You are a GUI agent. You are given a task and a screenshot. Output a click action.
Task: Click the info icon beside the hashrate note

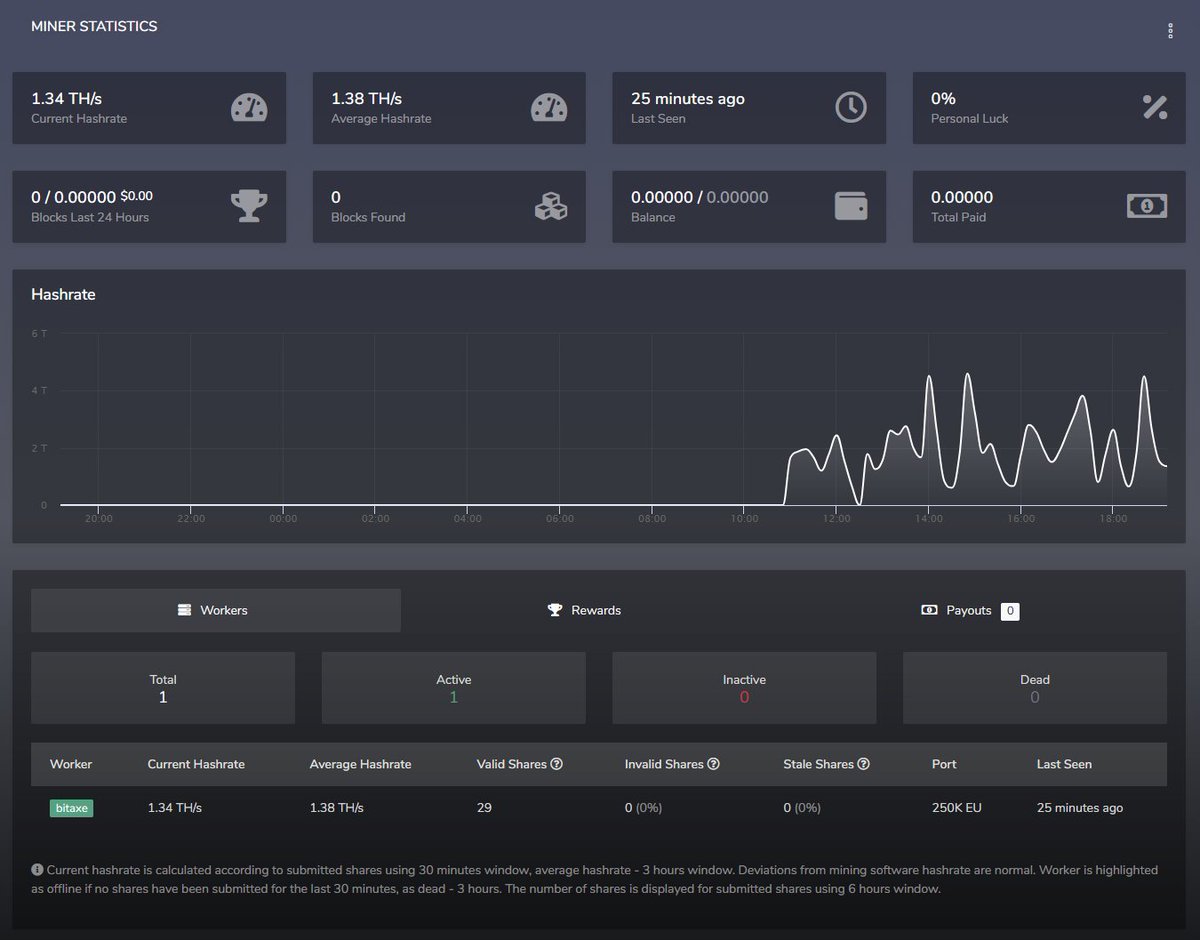[x=37, y=870]
